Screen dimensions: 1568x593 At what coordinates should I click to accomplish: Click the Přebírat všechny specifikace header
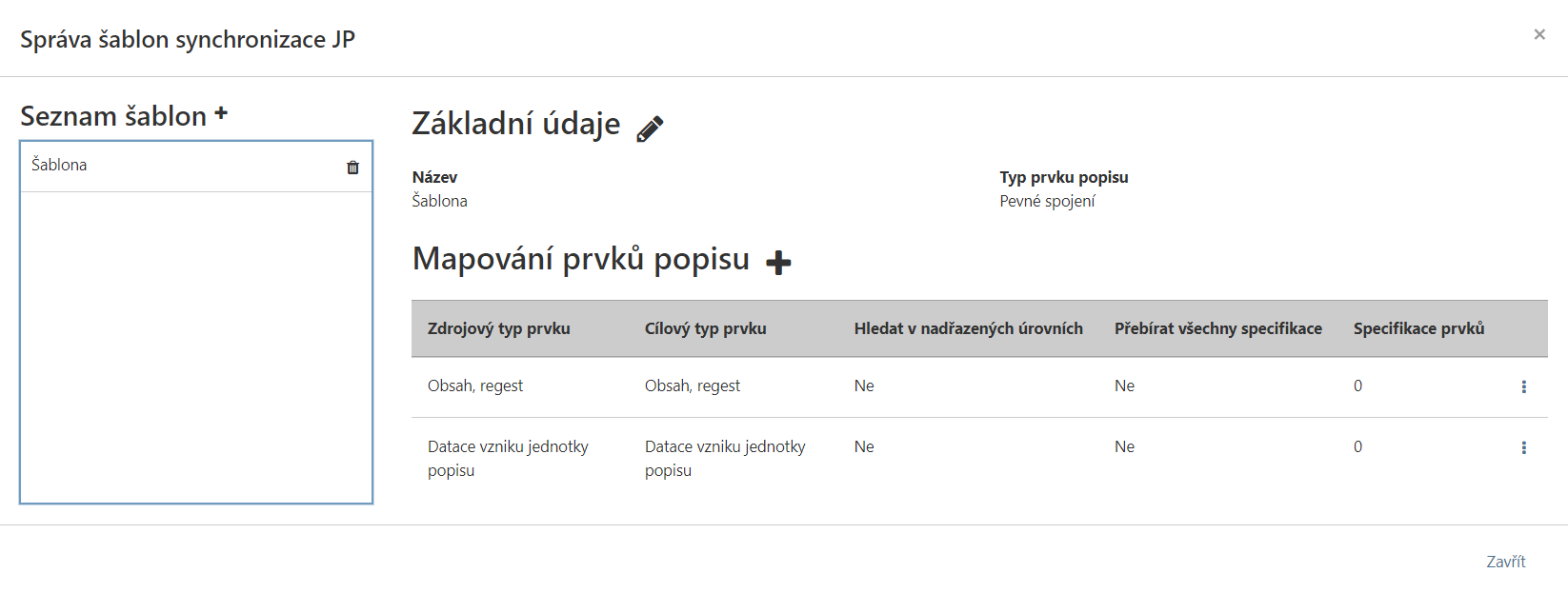click(x=1219, y=328)
